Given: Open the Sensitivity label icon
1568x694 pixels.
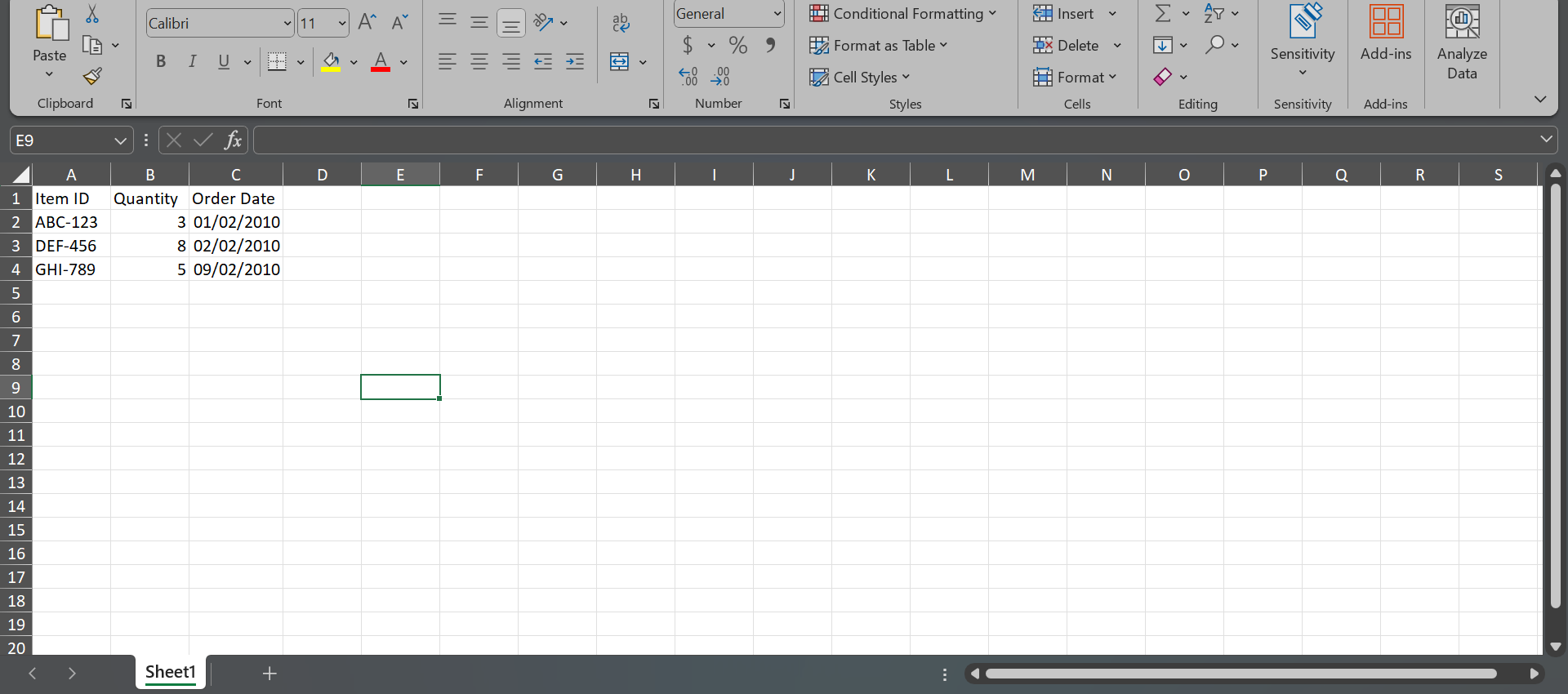Looking at the screenshot, I should point(1304,21).
